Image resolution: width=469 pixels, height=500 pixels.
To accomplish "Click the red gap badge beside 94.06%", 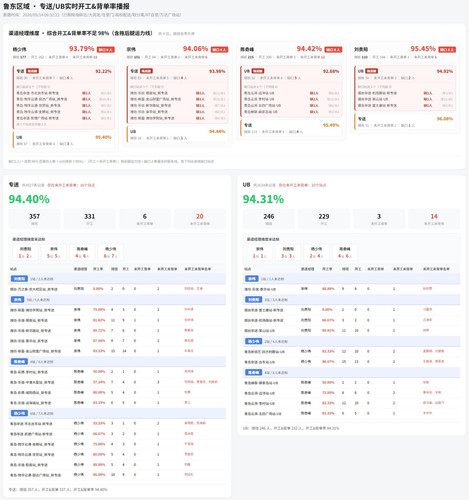I will [219, 50].
